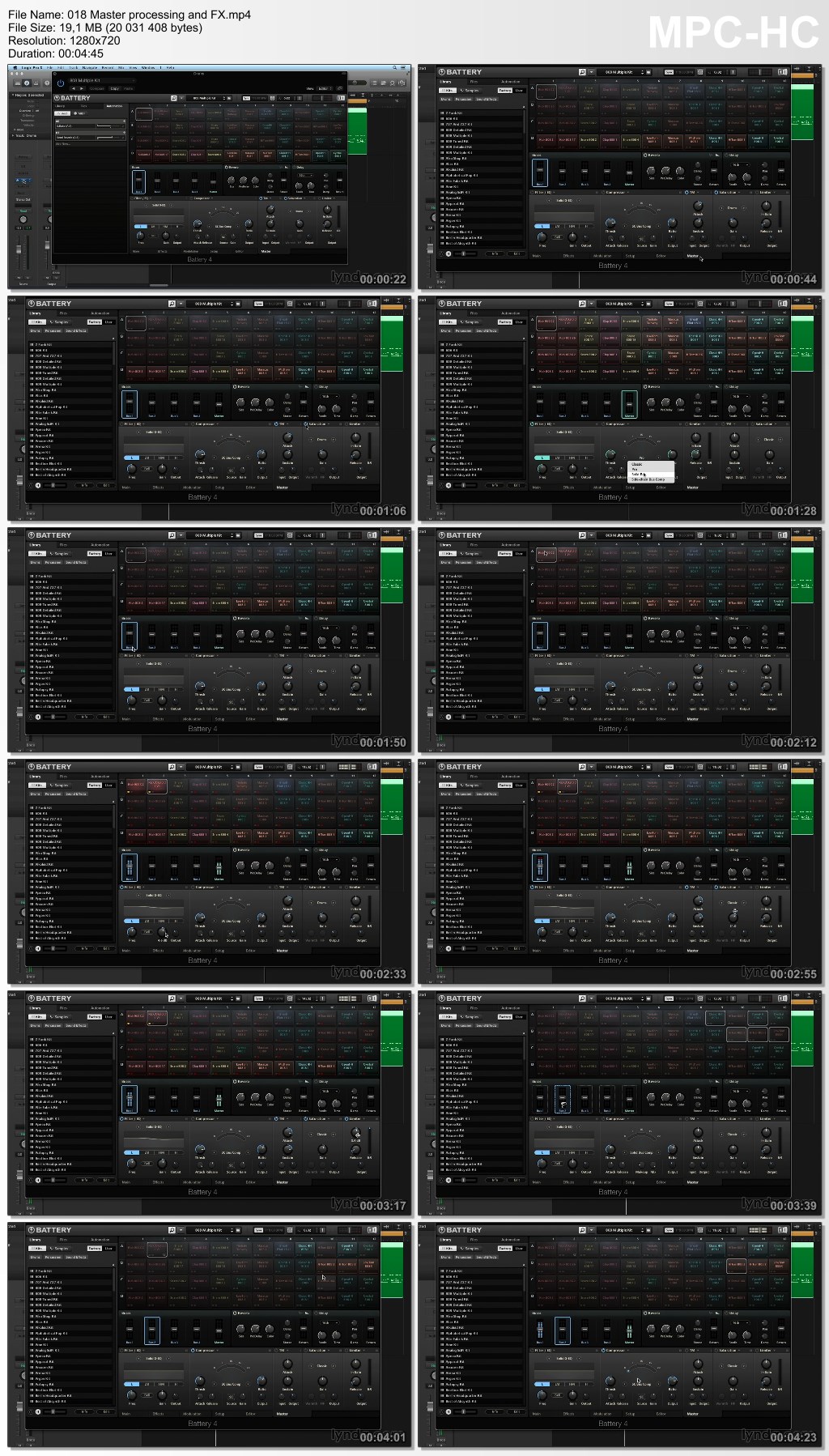Click Compare button in 00:00:22 plugin header
829x1456 pixels.
(96, 88)
